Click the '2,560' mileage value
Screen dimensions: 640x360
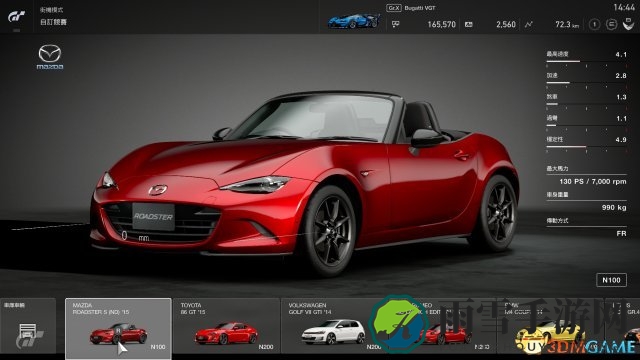(506, 24)
